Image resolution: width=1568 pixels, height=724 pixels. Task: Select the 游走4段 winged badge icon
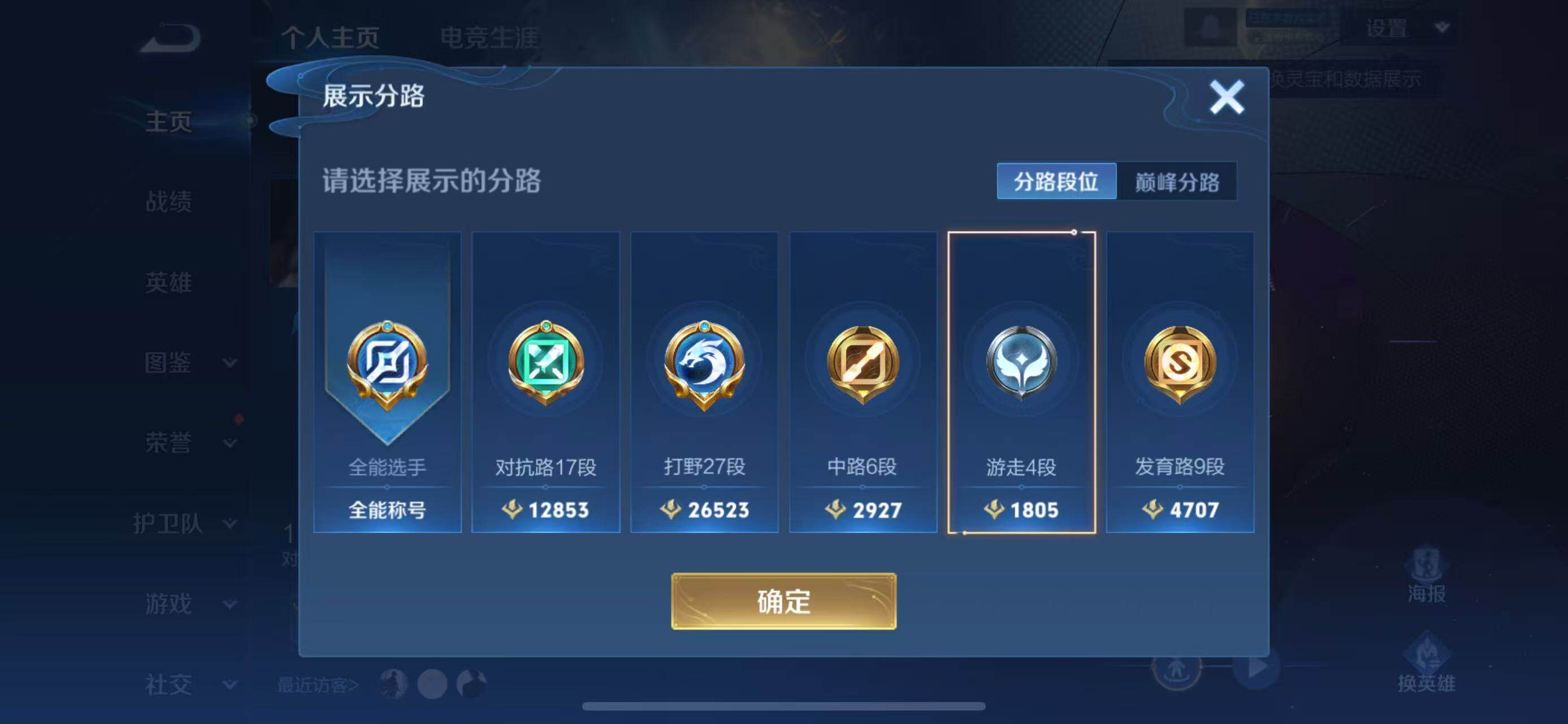(x=1021, y=364)
